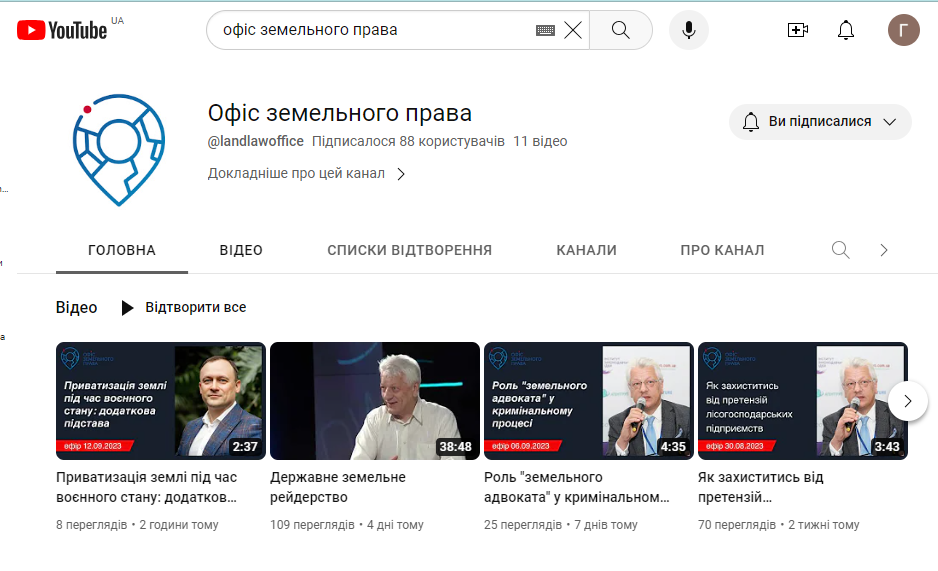938x571 pixels.
Task: Open the notifications bell in header
Action: pyautogui.click(x=845, y=30)
